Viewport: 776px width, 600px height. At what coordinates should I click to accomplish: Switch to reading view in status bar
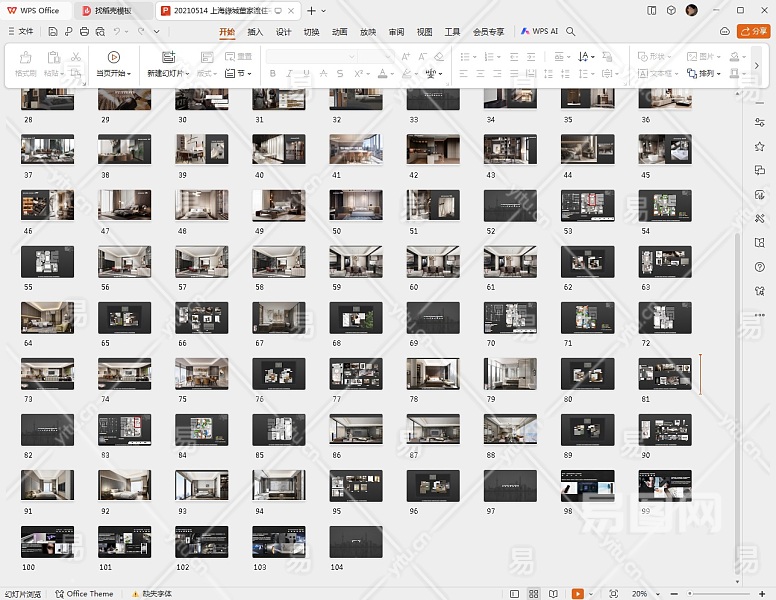552,594
